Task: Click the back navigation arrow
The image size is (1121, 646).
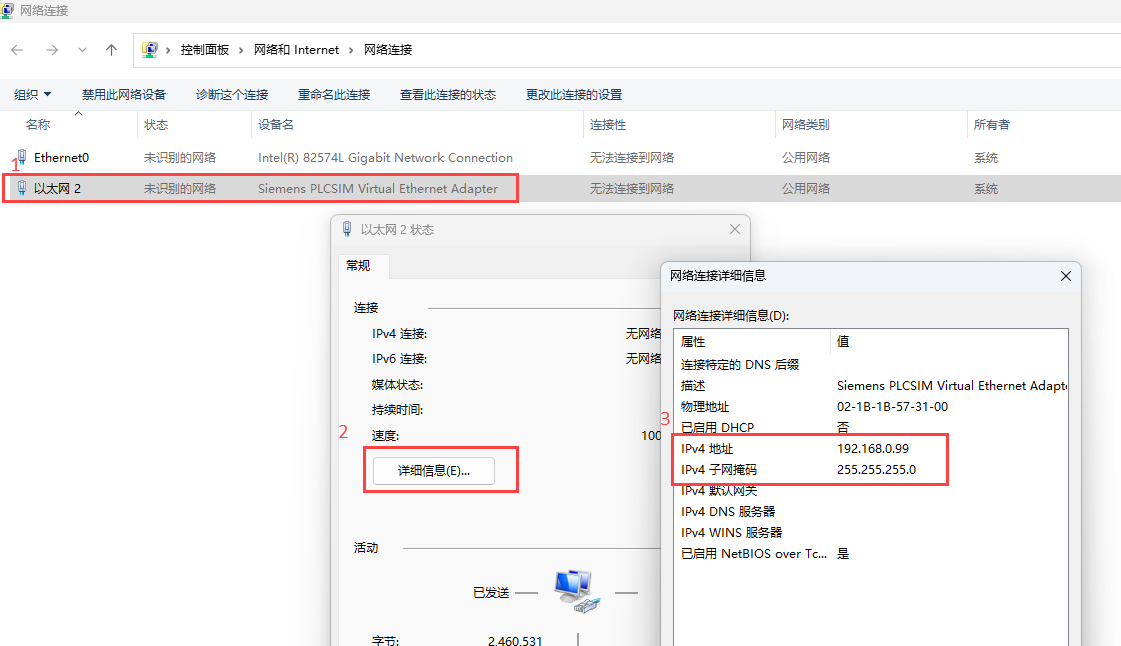Action: 17,50
